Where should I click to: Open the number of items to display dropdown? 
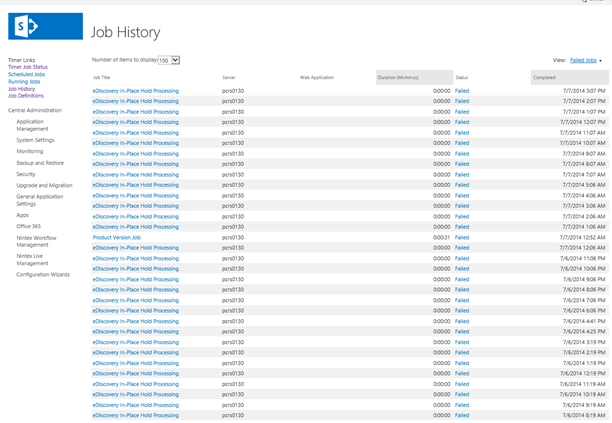(169, 60)
